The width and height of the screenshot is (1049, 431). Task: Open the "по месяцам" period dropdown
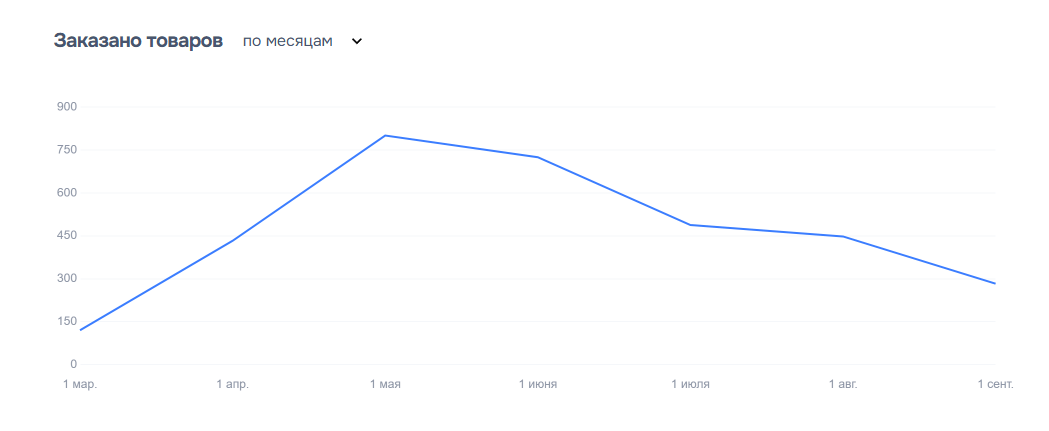click(x=288, y=41)
